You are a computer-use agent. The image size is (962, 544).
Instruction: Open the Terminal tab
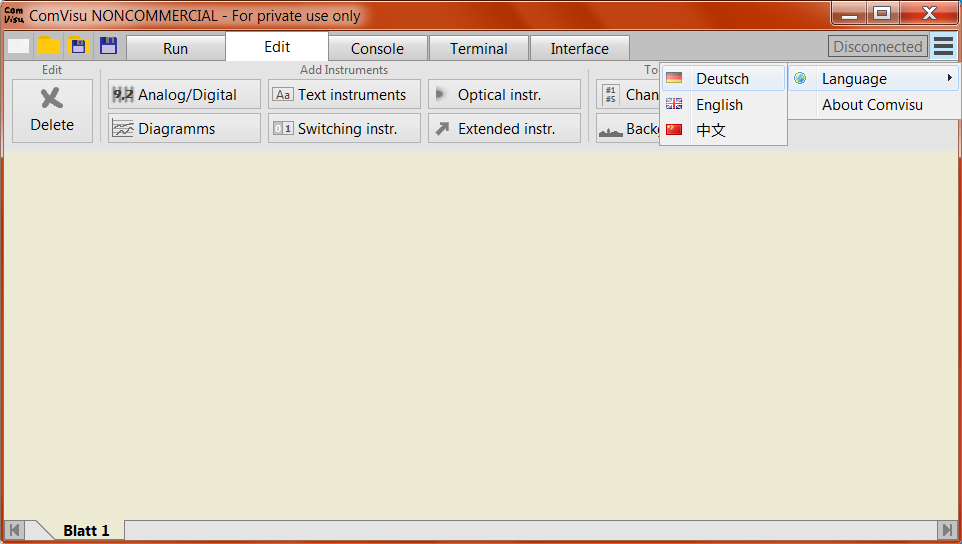pyautogui.click(x=479, y=48)
